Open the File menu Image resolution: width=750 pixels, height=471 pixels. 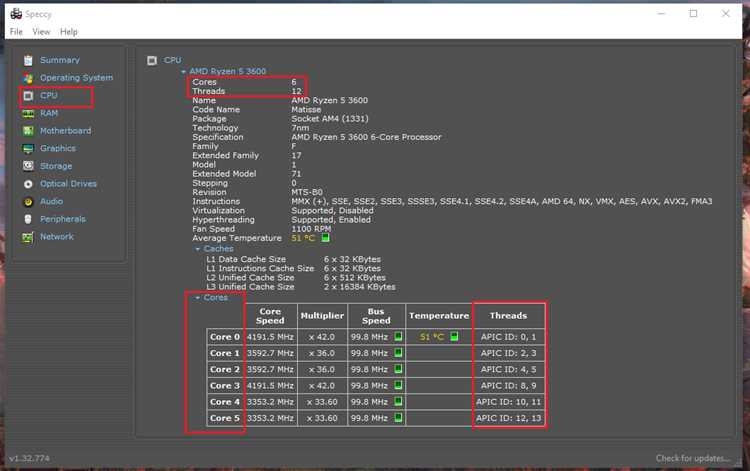(16, 32)
